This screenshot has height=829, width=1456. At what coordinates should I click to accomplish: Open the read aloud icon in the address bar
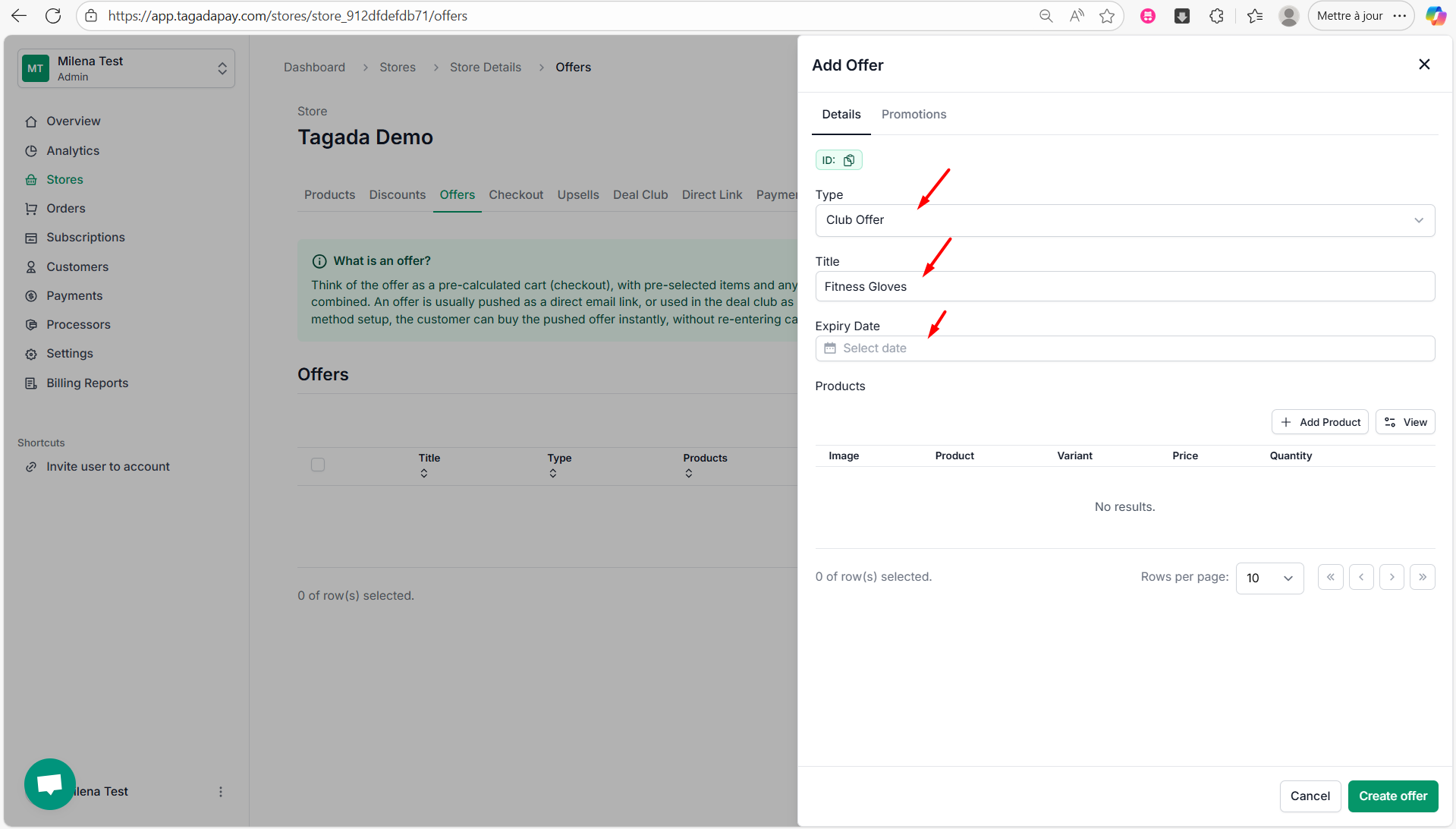[x=1077, y=16]
